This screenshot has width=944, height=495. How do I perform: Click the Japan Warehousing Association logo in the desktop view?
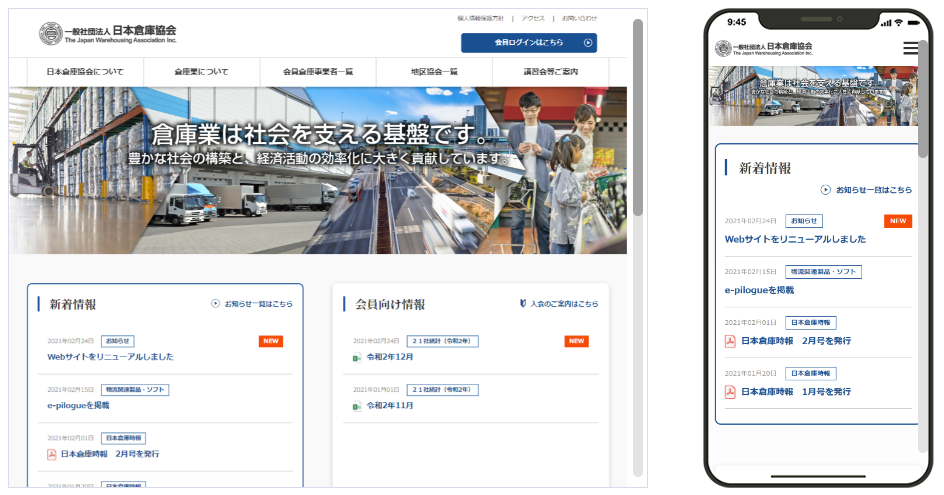pos(108,34)
